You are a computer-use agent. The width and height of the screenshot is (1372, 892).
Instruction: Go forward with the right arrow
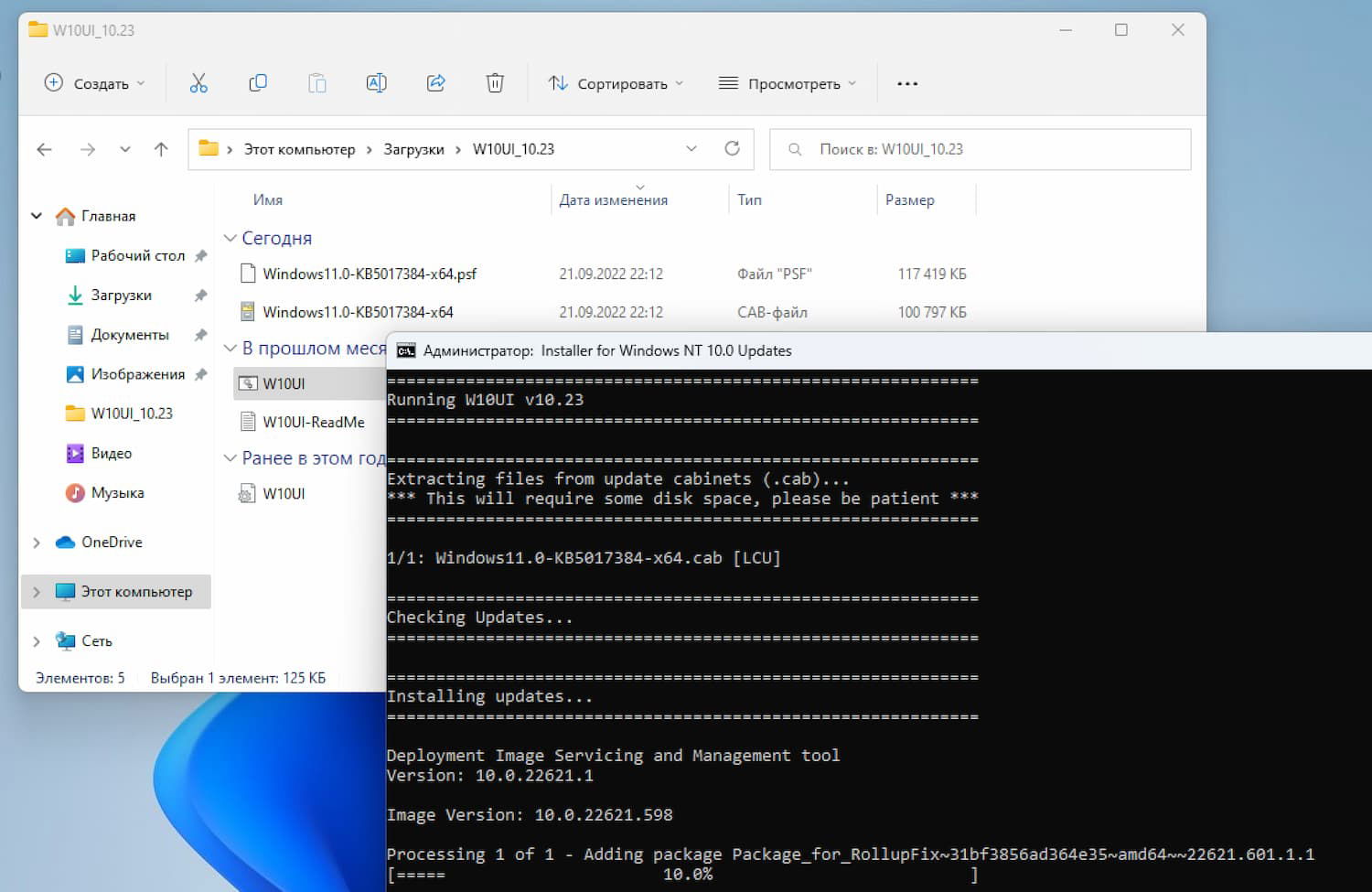click(88, 149)
